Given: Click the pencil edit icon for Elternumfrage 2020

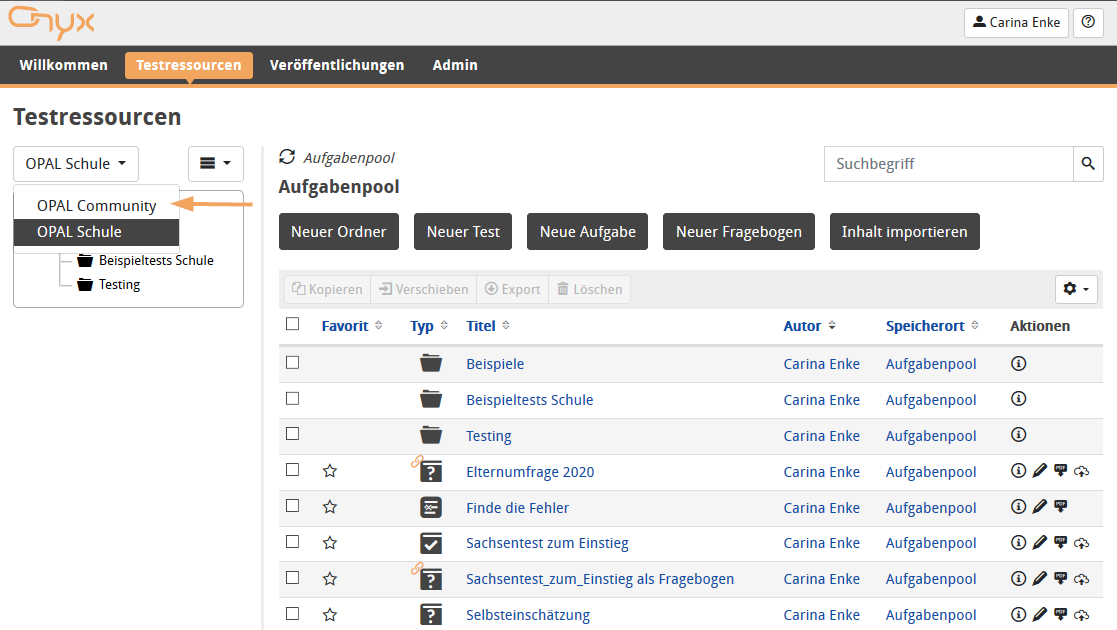Looking at the screenshot, I should coord(1039,471).
